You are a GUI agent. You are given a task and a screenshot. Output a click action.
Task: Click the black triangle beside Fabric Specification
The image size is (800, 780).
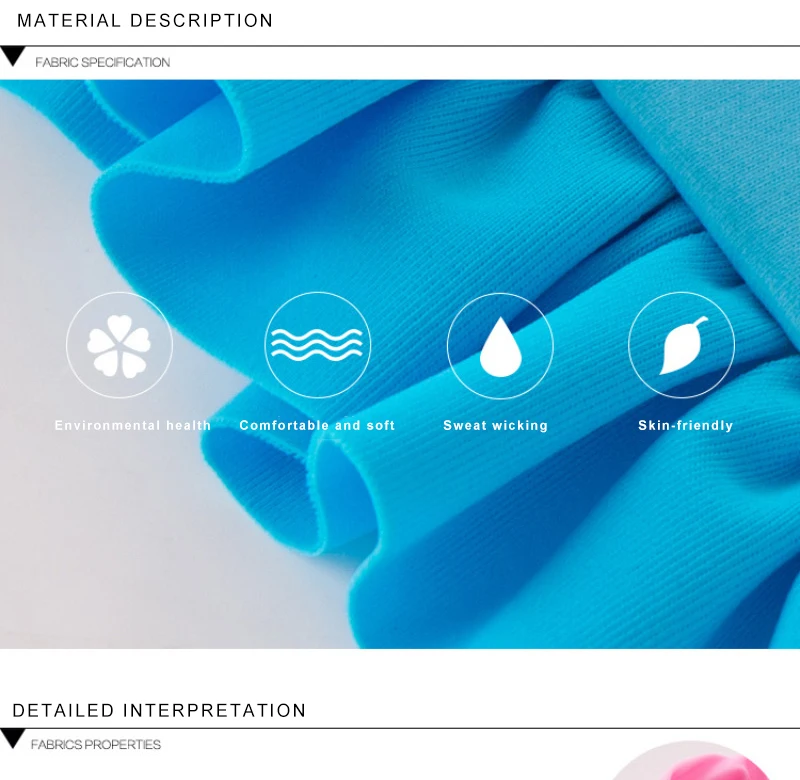[13, 56]
